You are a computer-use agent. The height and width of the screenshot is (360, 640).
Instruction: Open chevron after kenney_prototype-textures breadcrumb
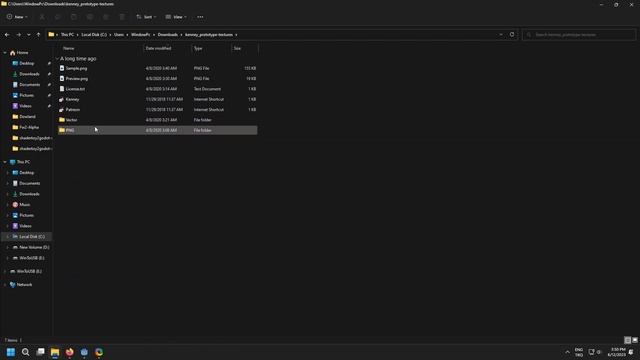click(x=236, y=35)
